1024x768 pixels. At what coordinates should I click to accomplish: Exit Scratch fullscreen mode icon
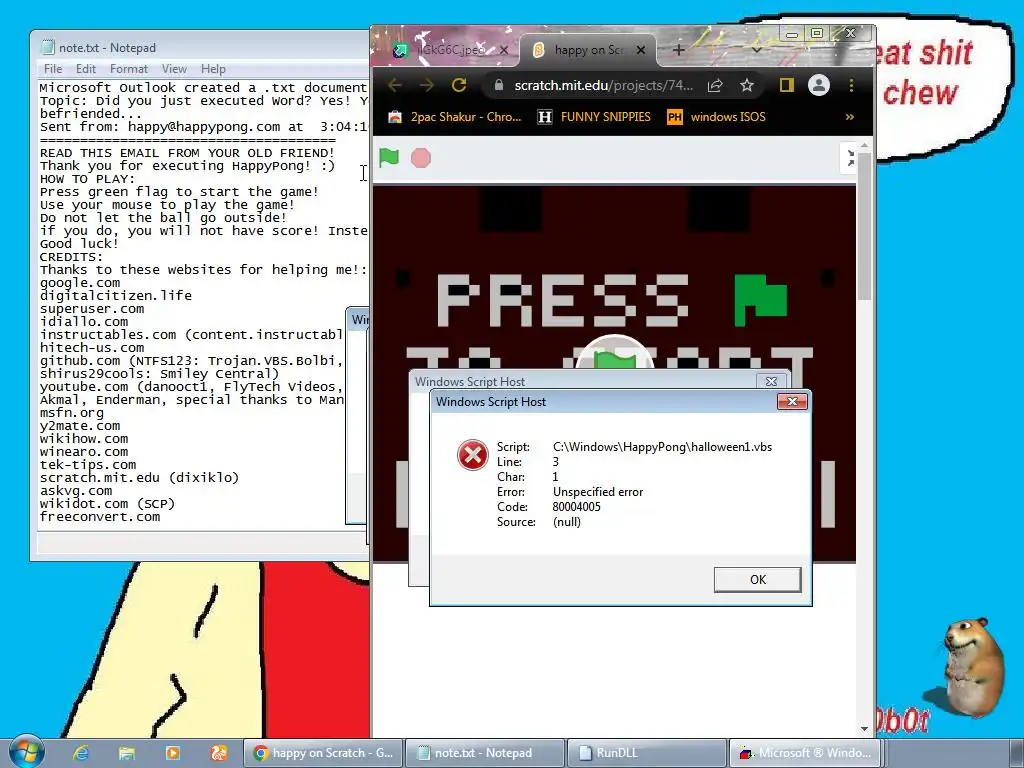(849, 158)
